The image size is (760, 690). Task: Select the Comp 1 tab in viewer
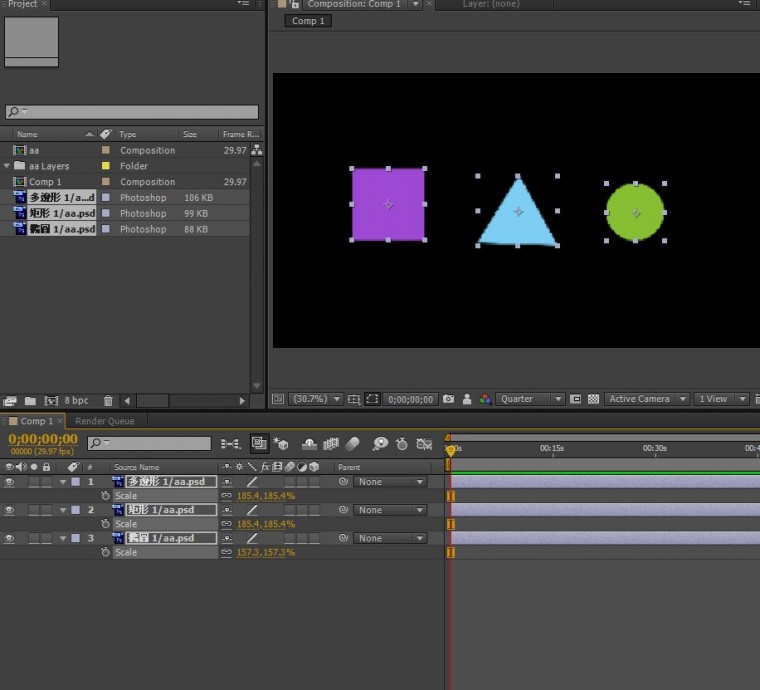308,21
